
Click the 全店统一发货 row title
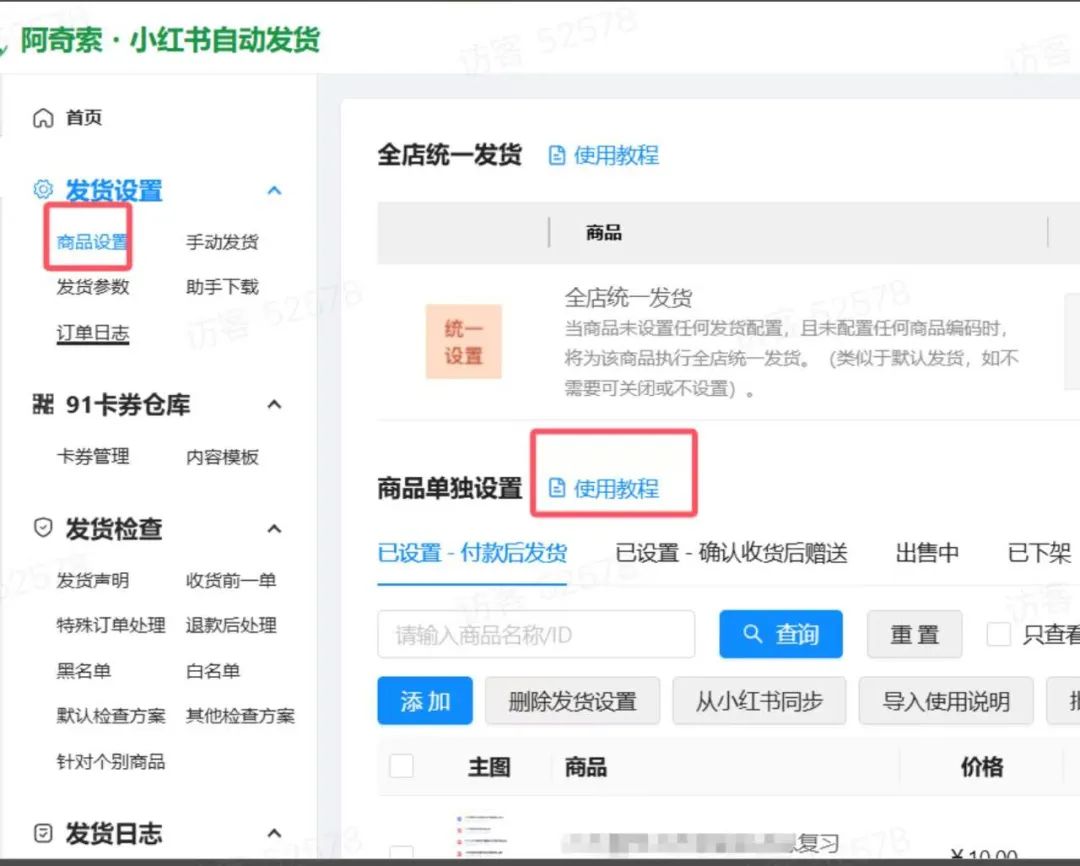pyautogui.click(x=628, y=298)
